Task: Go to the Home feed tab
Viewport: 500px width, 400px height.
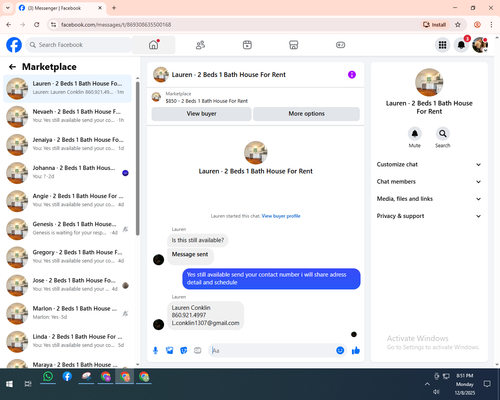Action: tap(154, 45)
